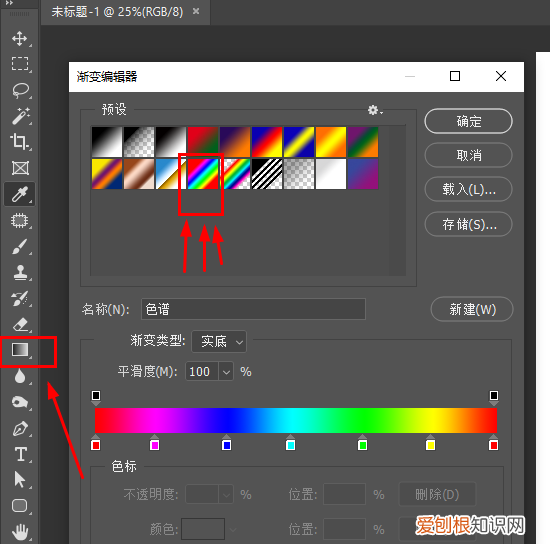Open the presets gear menu
The width and height of the screenshot is (550, 544).
pyautogui.click(x=375, y=110)
